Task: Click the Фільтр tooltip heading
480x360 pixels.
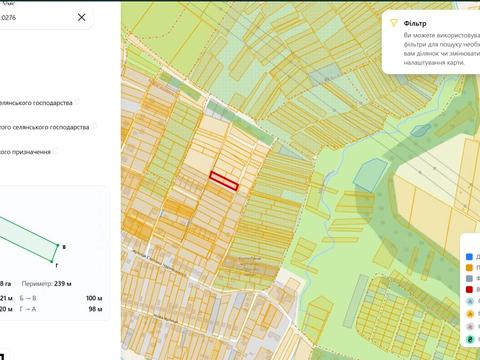Action: point(415,23)
